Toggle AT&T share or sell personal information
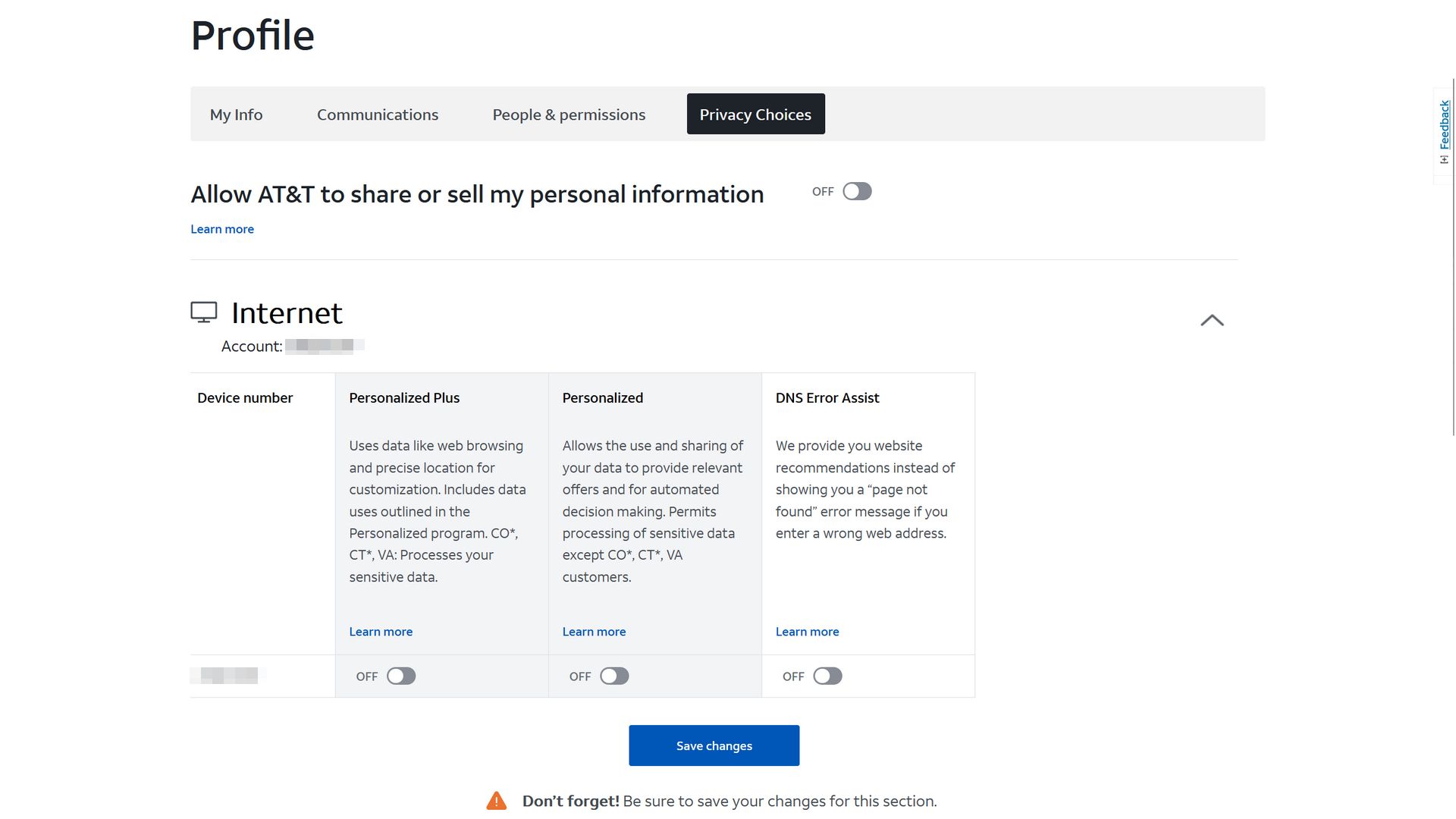The width and height of the screenshot is (1456, 819). pyautogui.click(x=857, y=192)
